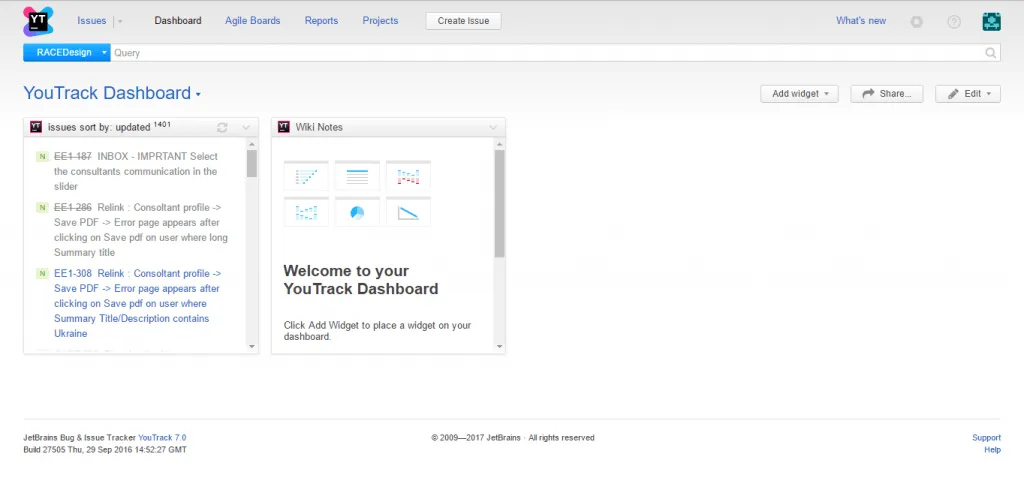Click the first widget thumbnail in Wiki Notes
The width and height of the screenshot is (1024, 478).
306,176
